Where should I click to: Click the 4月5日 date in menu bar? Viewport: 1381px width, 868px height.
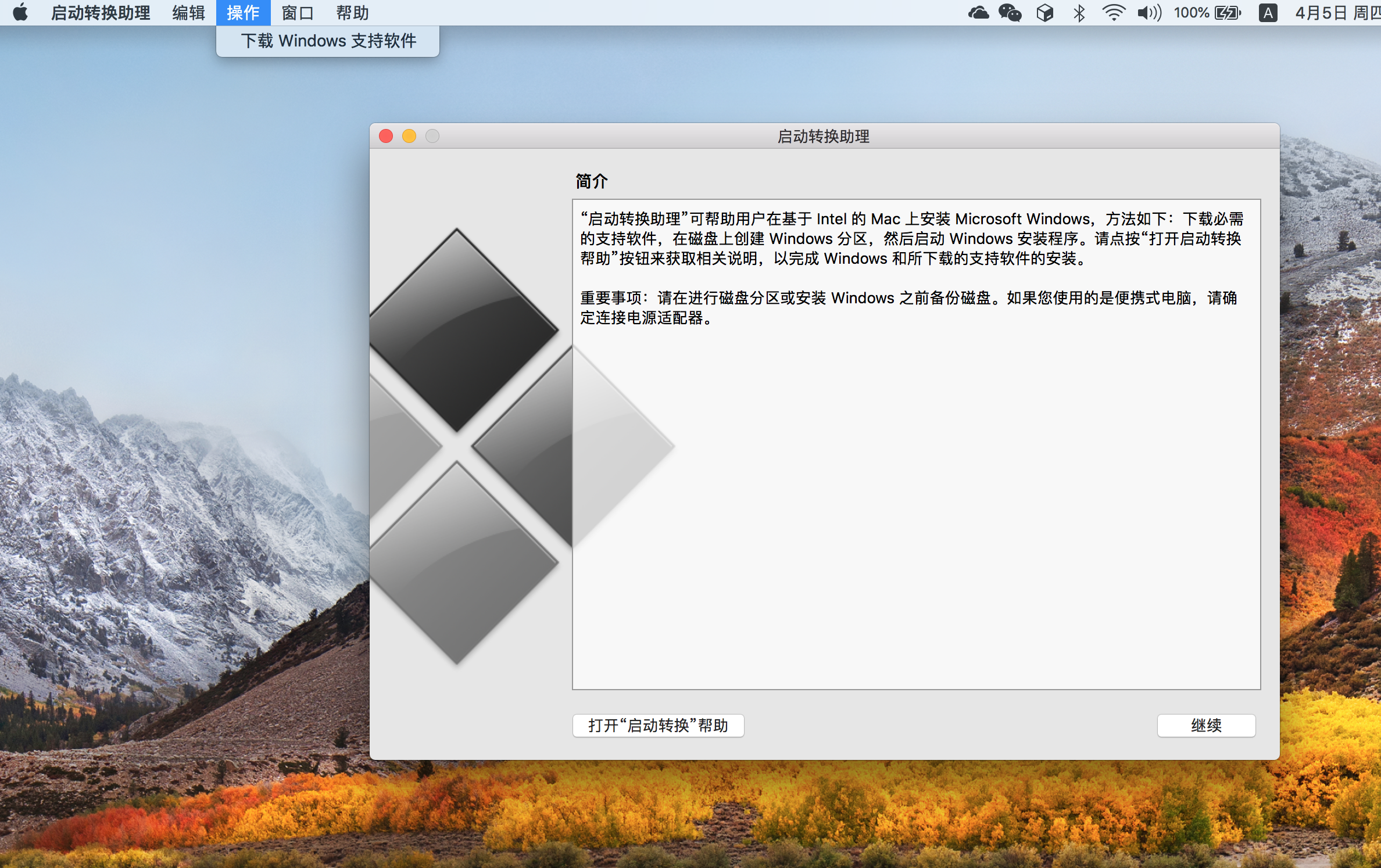[1321, 12]
